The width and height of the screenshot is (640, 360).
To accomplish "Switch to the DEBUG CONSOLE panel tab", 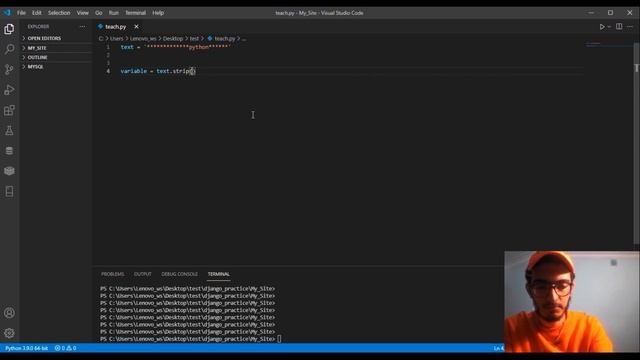I will click(x=179, y=274).
